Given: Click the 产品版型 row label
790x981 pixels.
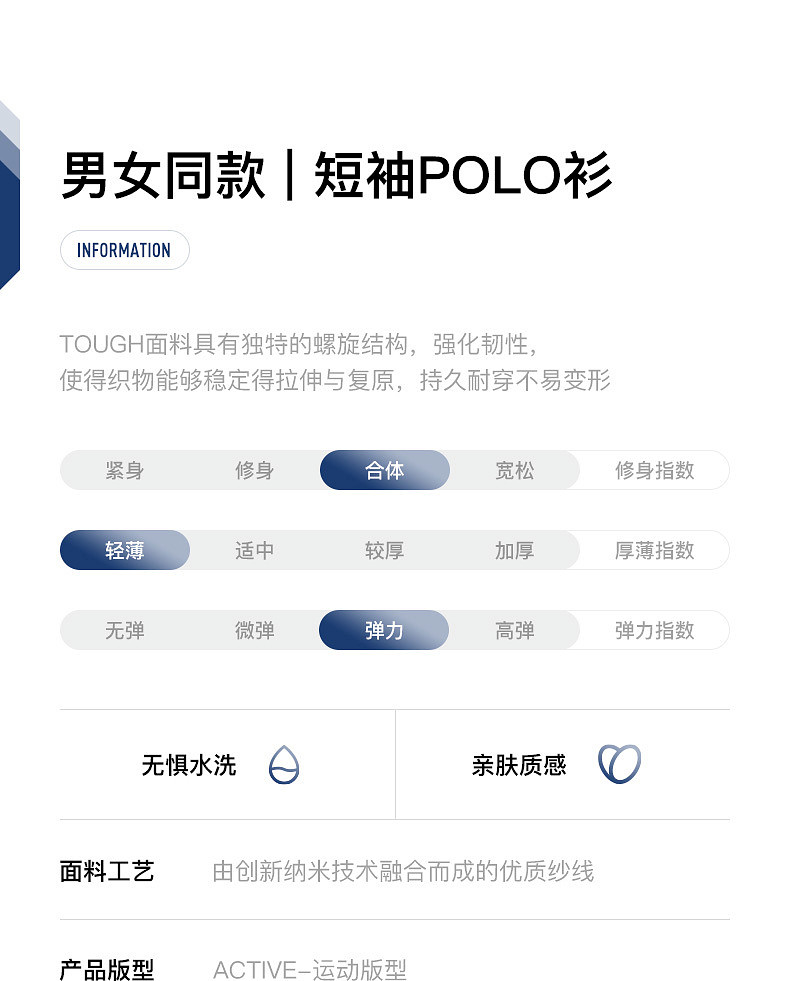Looking at the screenshot, I should coord(107,969).
